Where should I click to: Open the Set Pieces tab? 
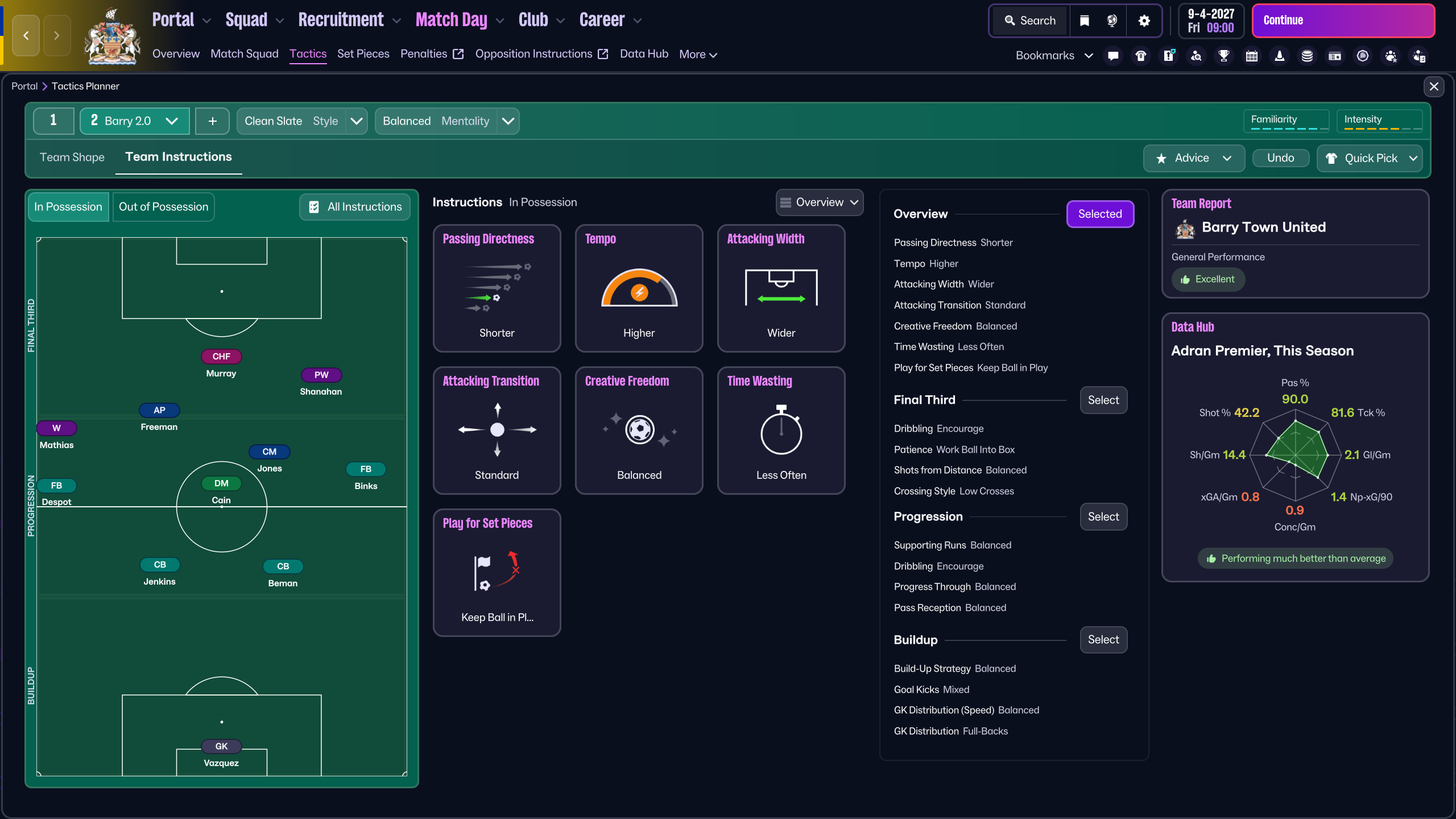pos(363,54)
